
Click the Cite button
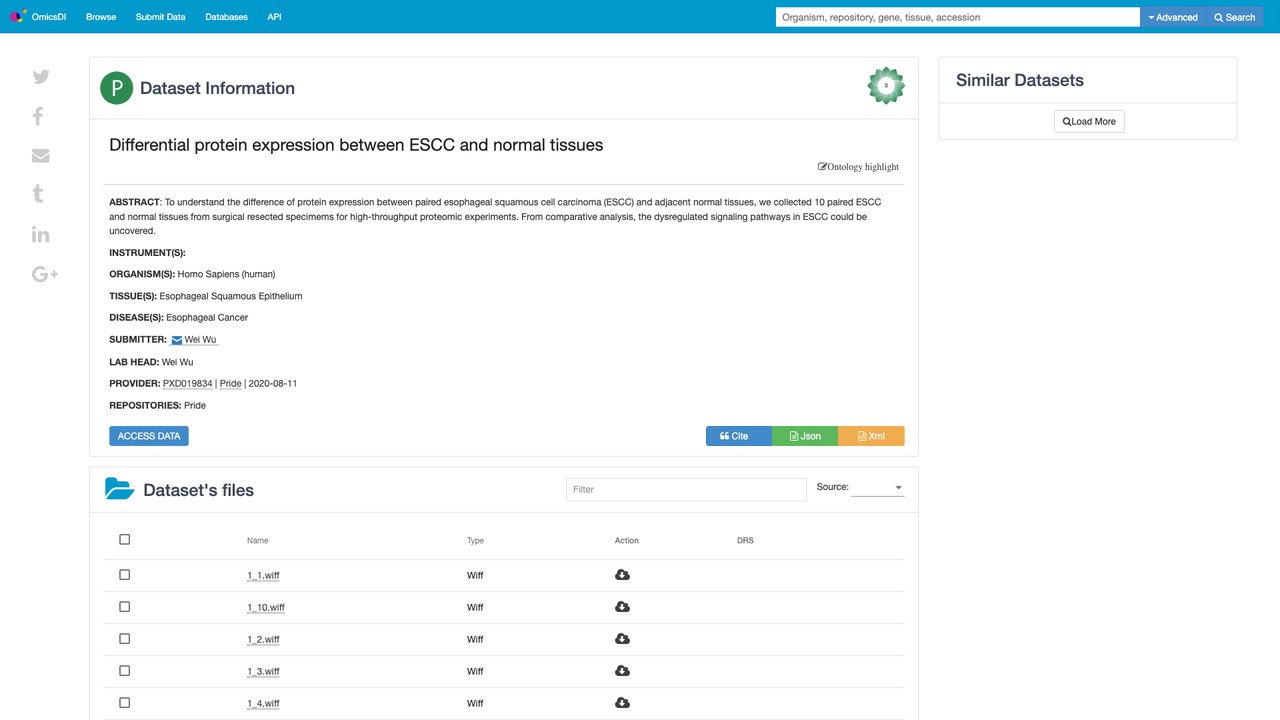[739, 436]
